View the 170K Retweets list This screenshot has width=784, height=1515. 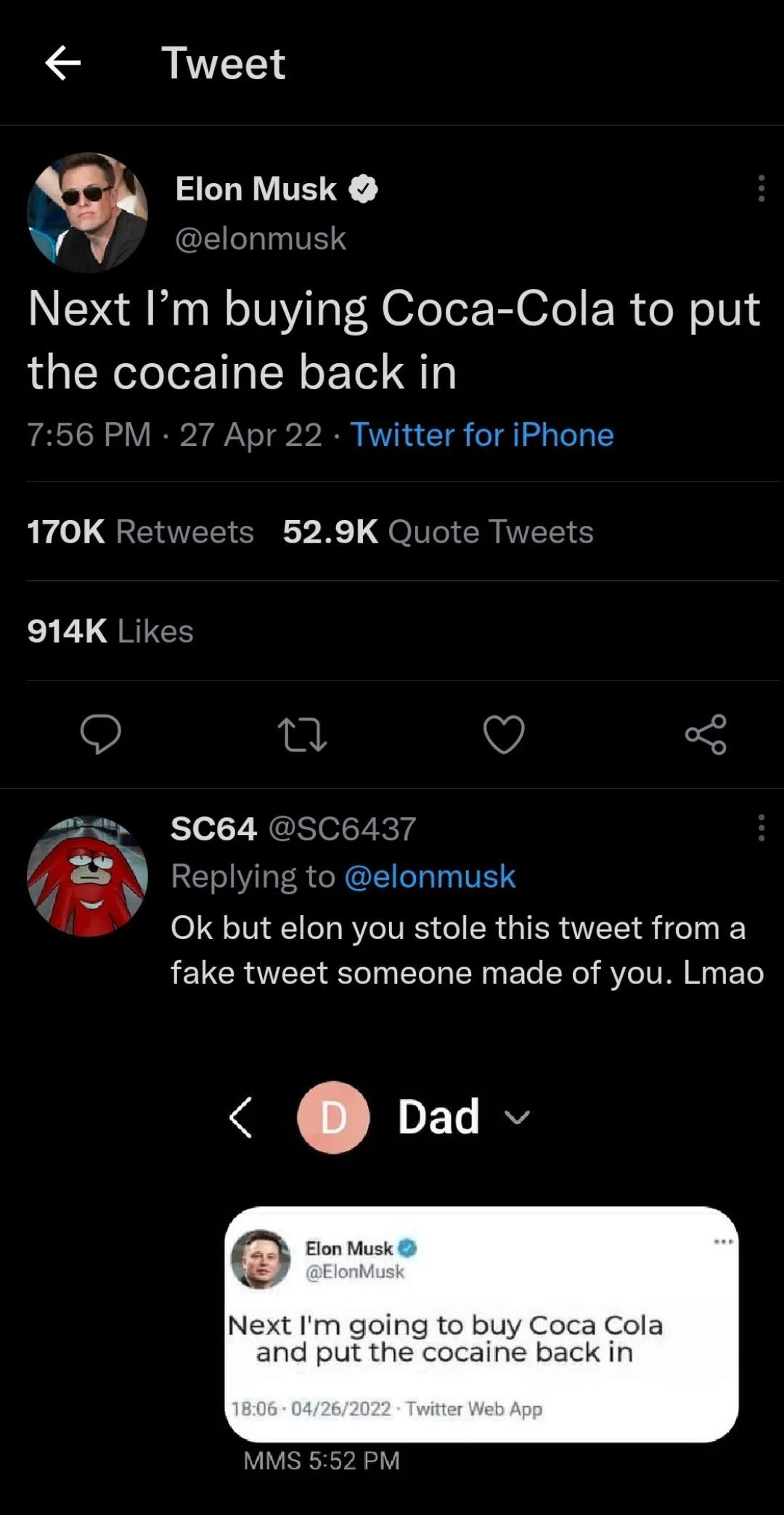[x=140, y=532]
